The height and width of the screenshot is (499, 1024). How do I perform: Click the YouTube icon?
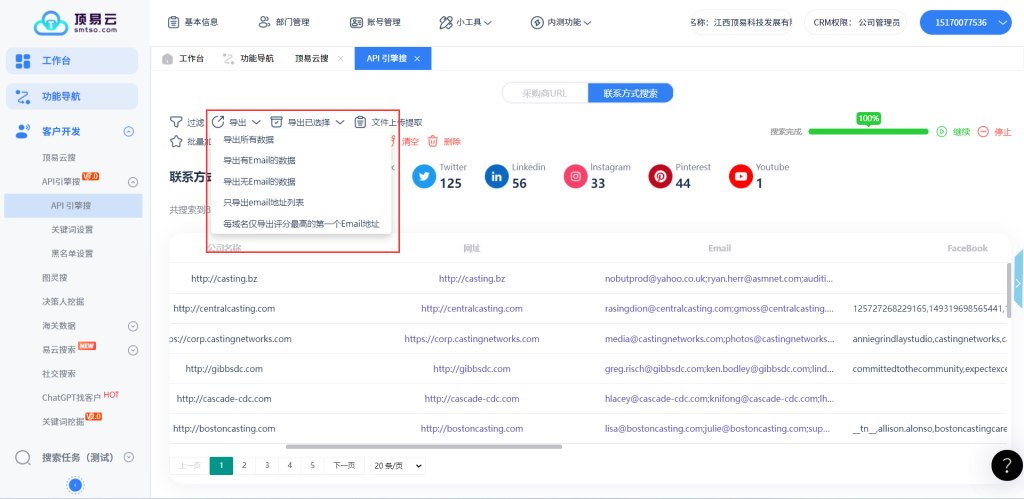click(x=740, y=177)
